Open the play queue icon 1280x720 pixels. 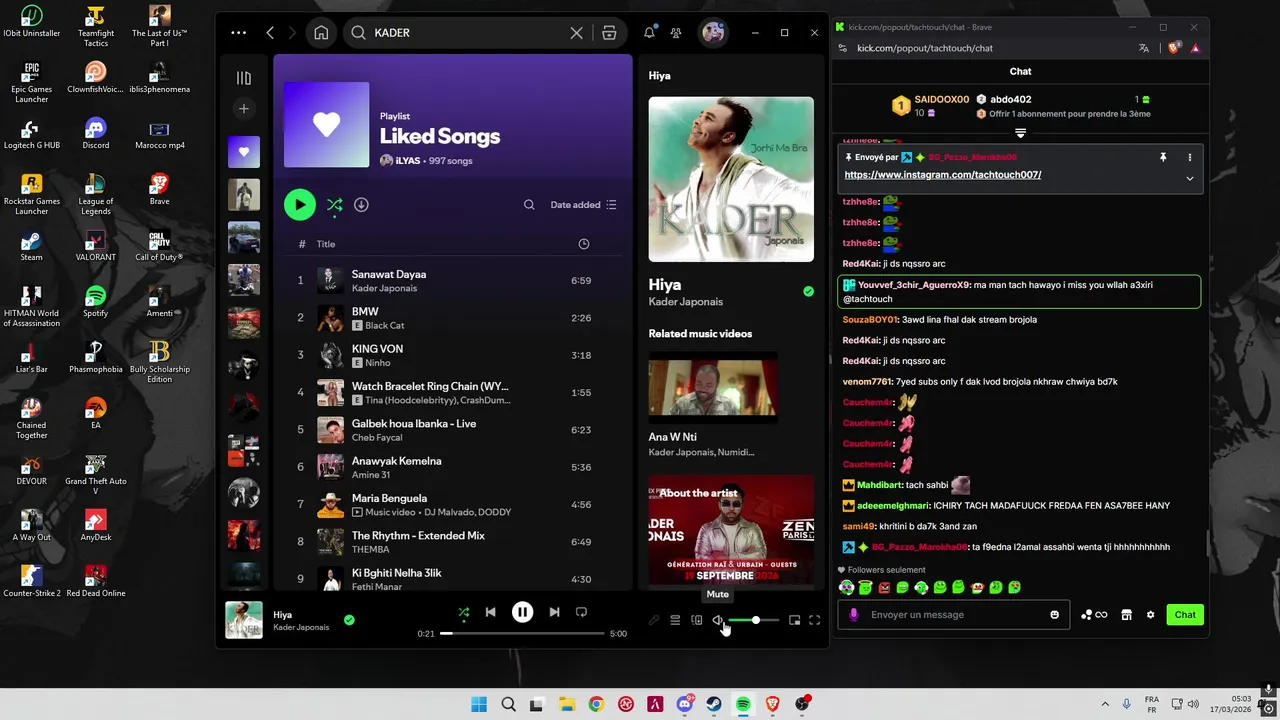pyautogui.click(x=675, y=620)
